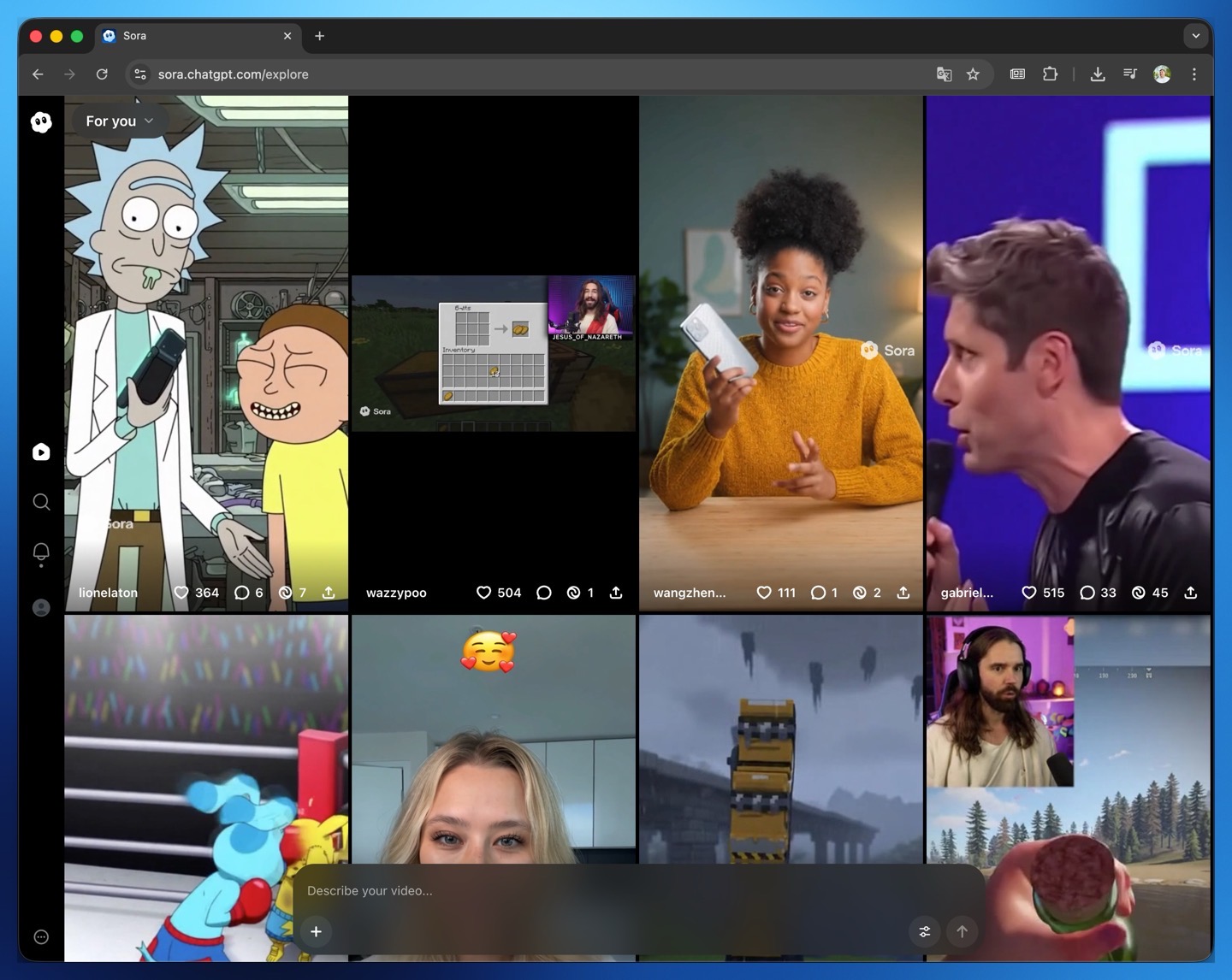This screenshot has height=980, width=1232.
Task: Open media controls toolbar icon
Action: click(1130, 74)
